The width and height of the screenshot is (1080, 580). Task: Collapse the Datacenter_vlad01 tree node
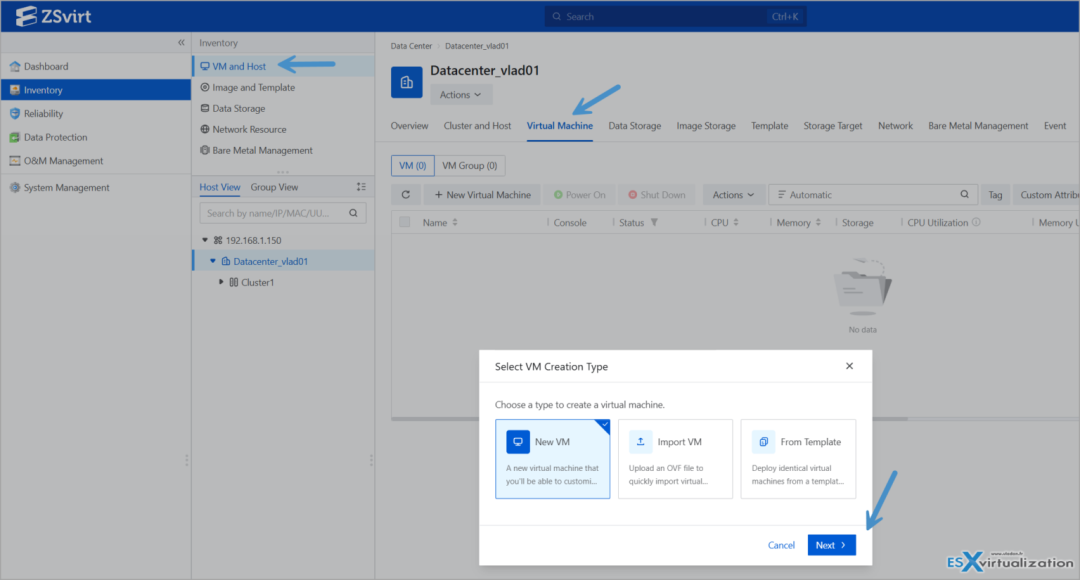coord(213,261)
